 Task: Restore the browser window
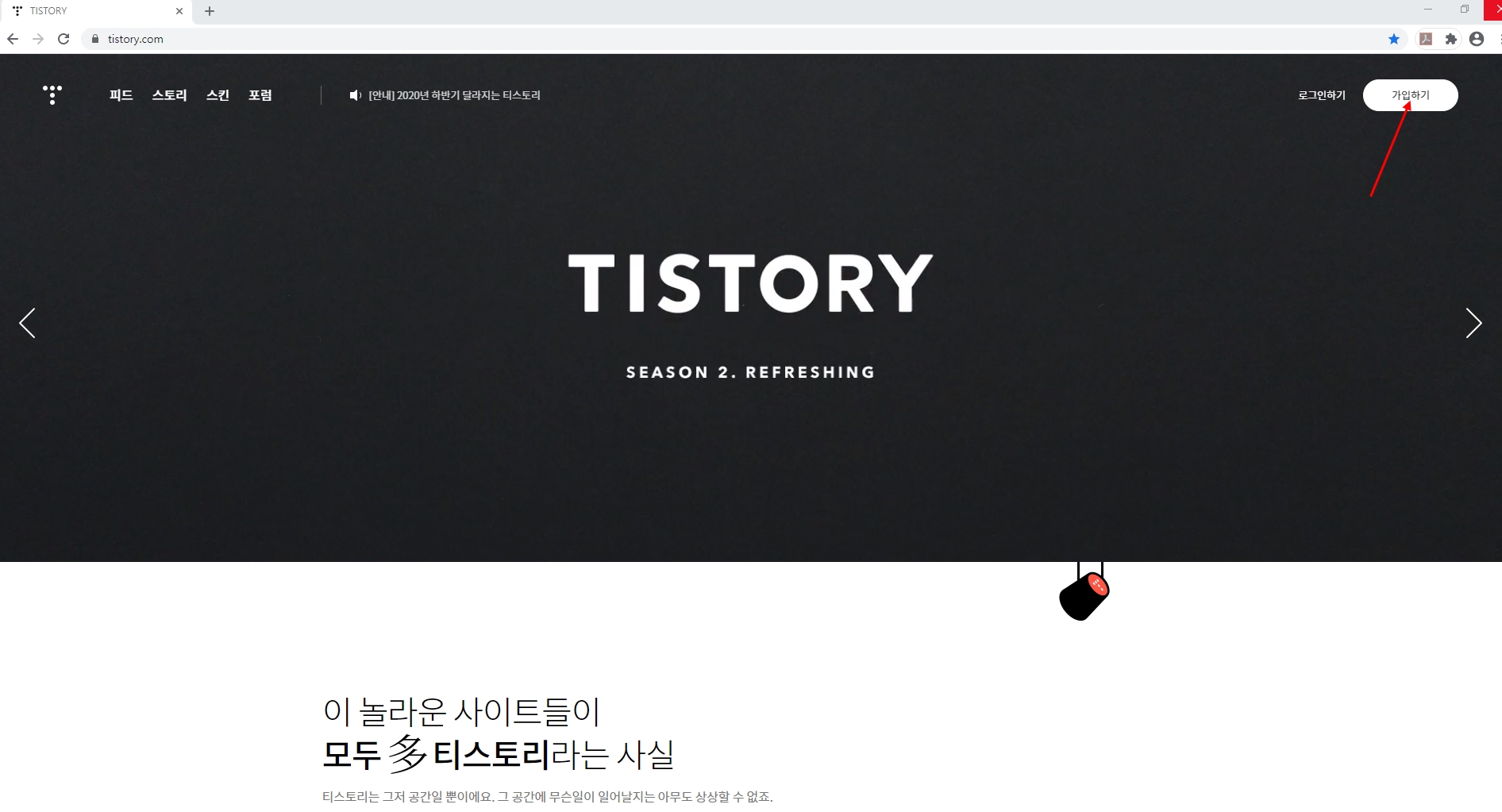1465,10
